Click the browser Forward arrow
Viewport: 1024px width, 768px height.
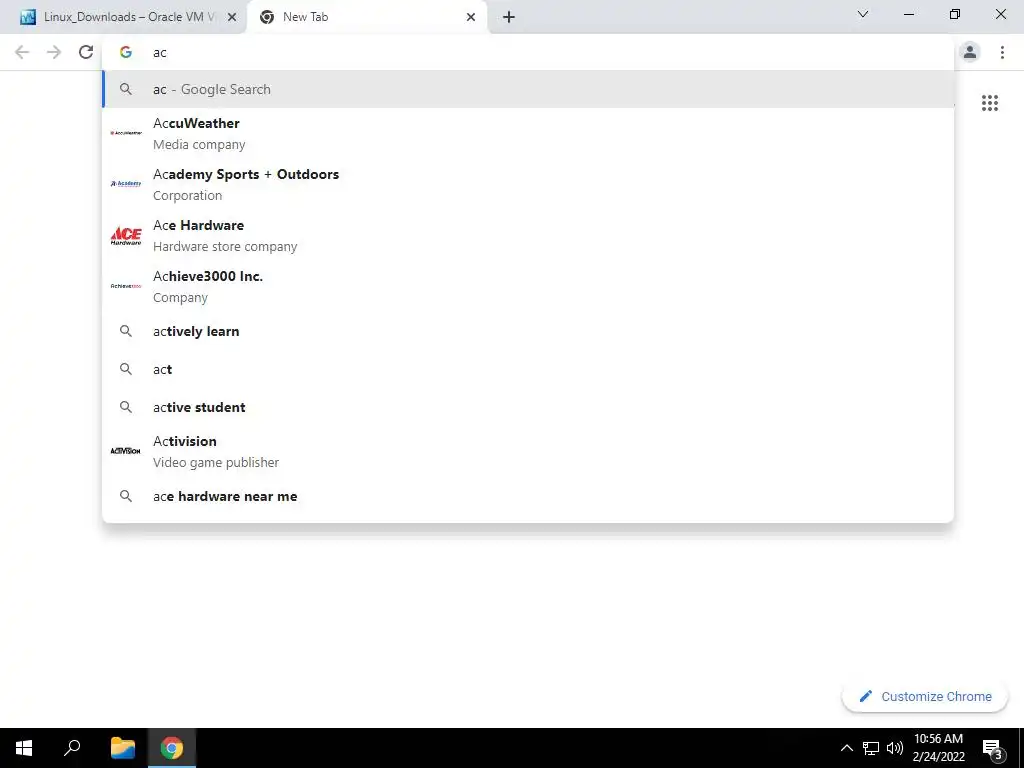coord(54,52)
